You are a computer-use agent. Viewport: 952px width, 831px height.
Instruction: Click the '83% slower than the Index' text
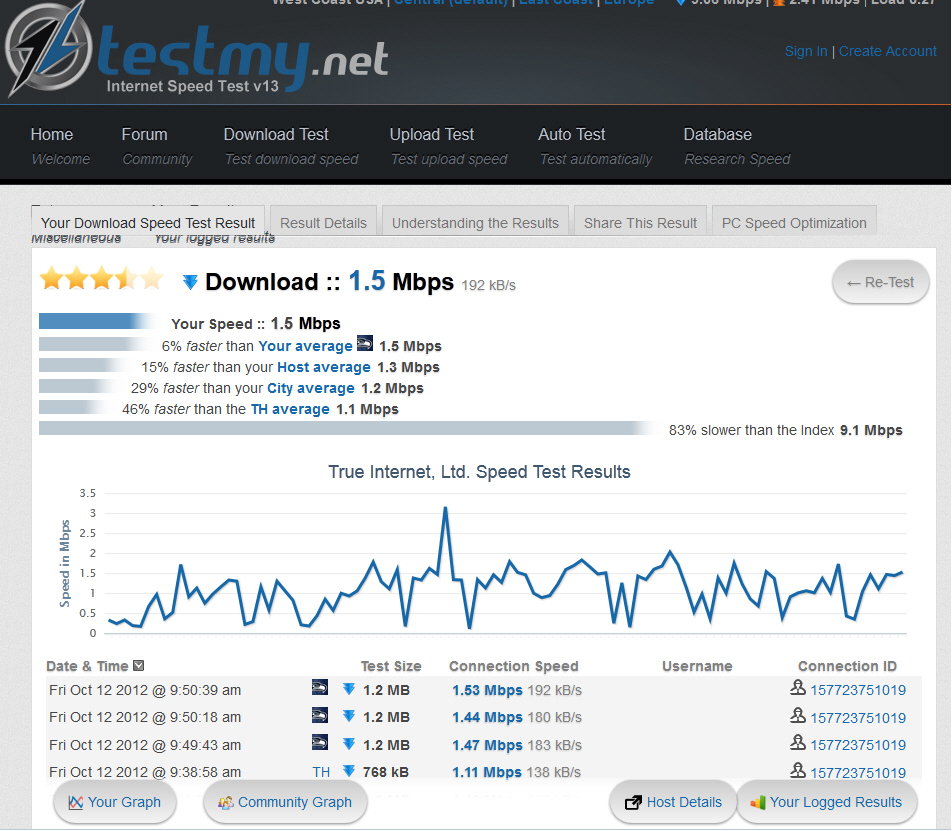pyautogui.click(x=752, y=430)
